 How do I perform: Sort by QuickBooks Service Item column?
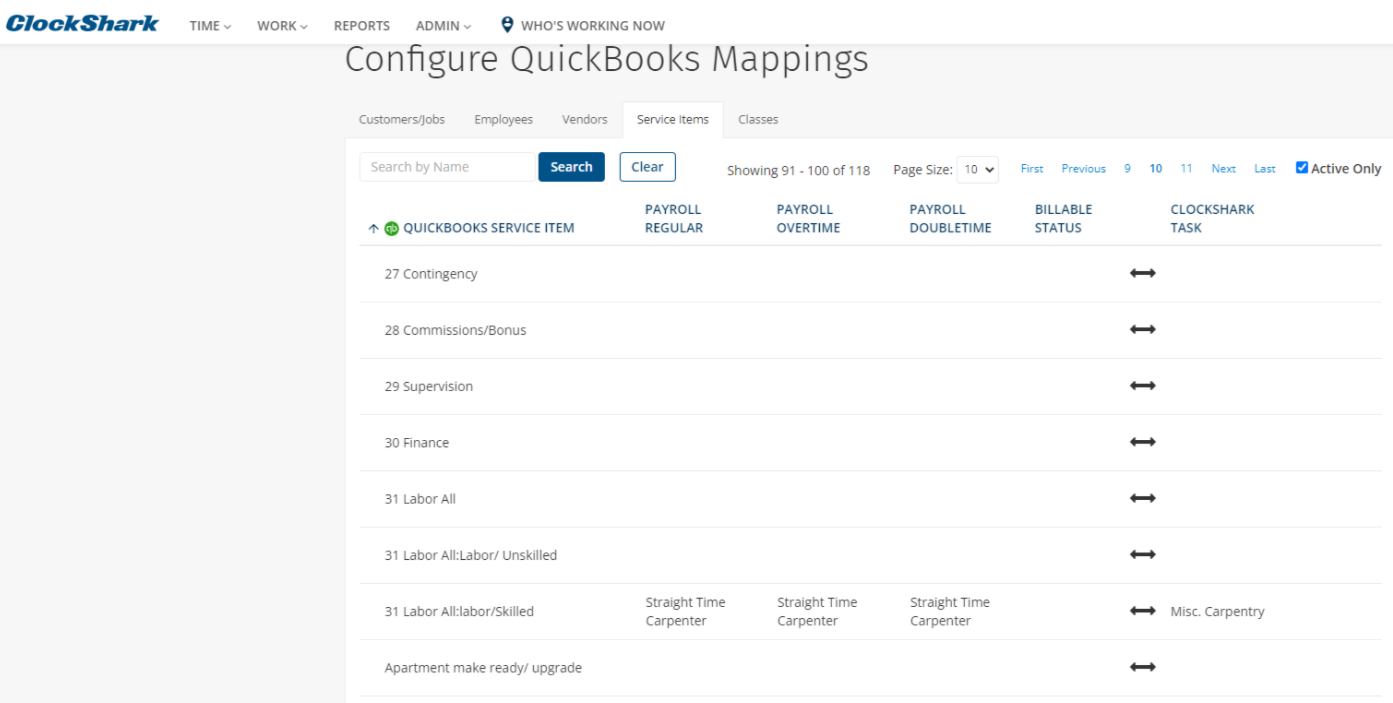(489, 228)
